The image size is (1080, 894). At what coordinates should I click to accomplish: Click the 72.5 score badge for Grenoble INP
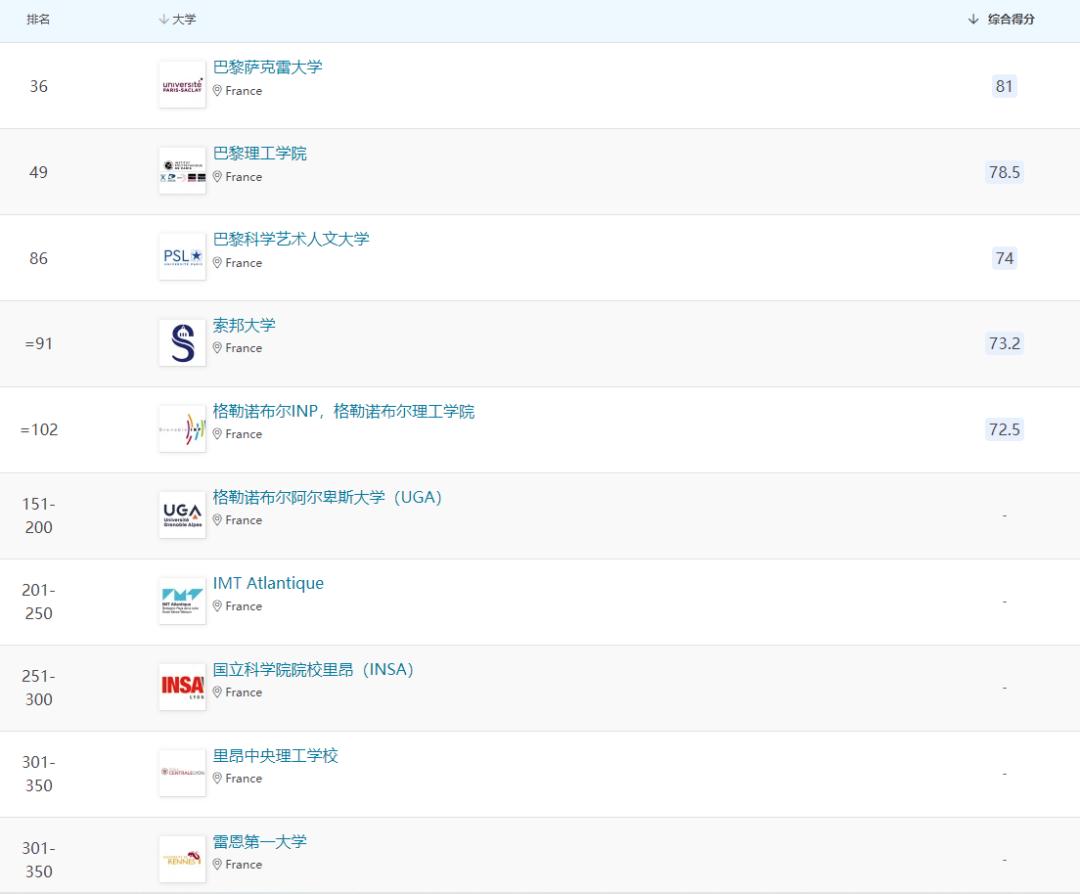pos(1003,428)
